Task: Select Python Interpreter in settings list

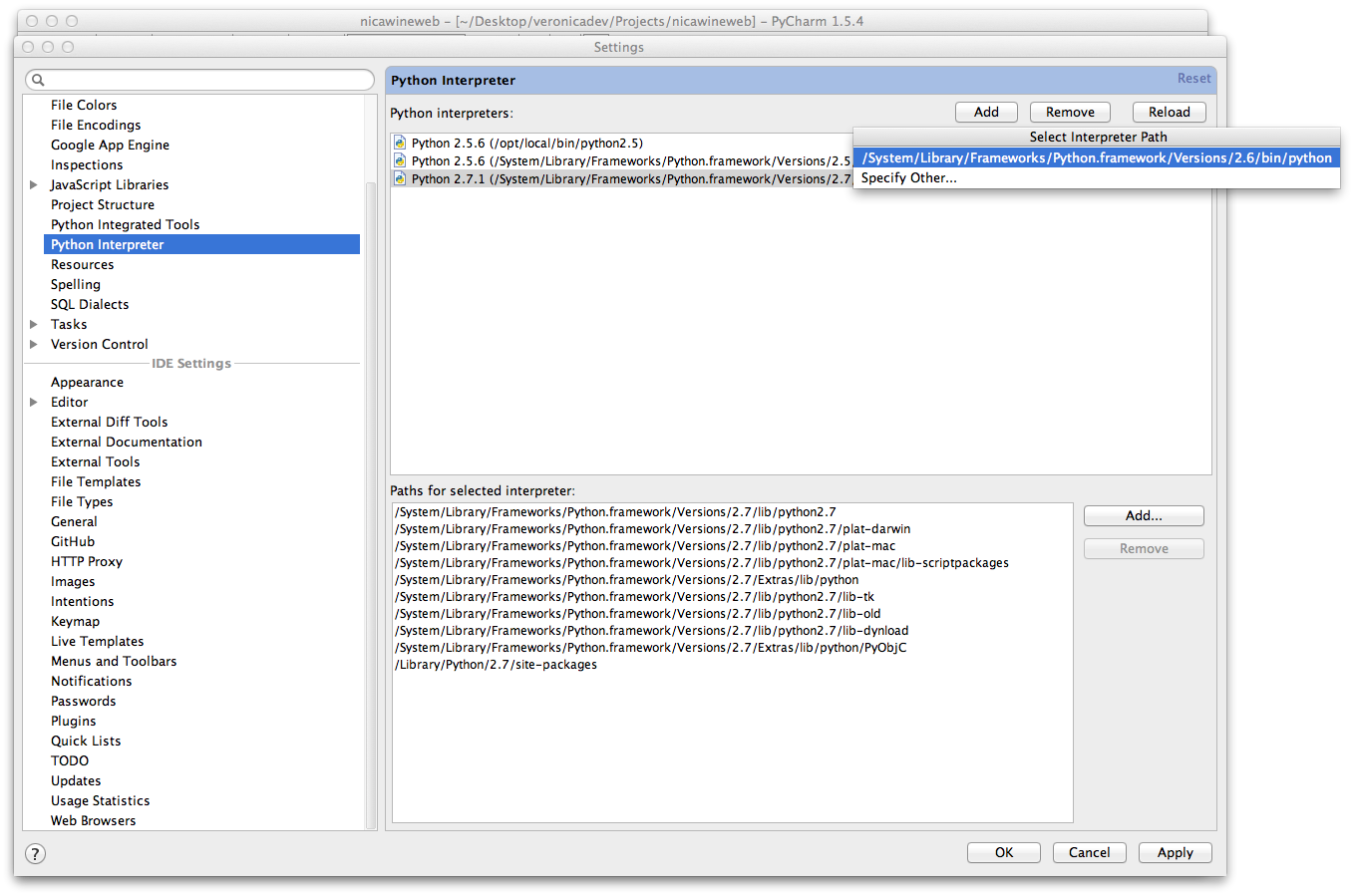Action: (202, 244)
